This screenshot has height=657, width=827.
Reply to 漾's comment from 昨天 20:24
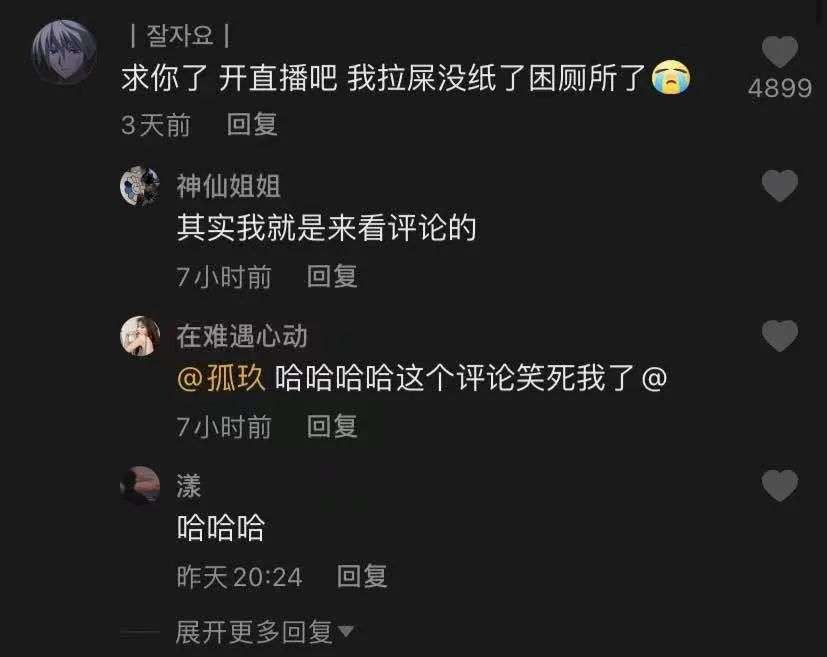pos(362,576)
